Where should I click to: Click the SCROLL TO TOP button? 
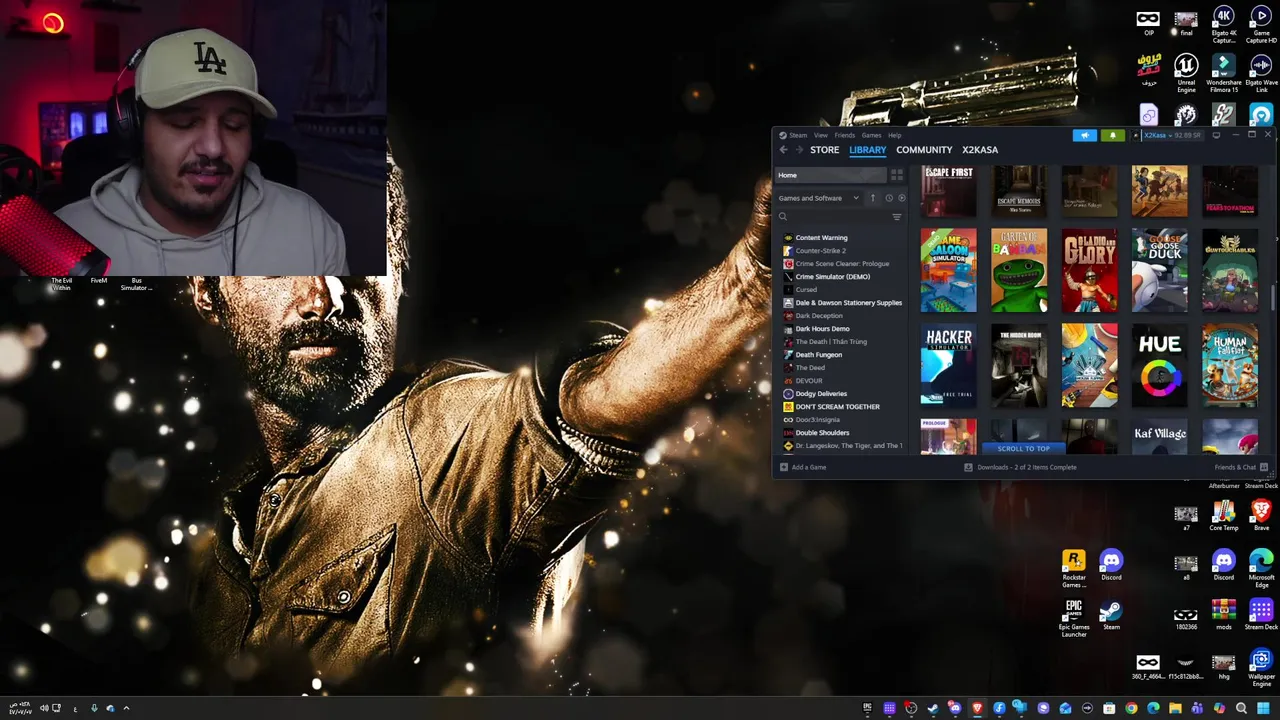point(1023,448)
